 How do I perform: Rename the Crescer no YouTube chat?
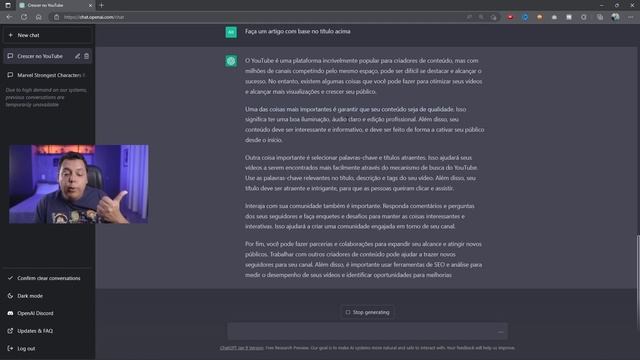point(77,56)
